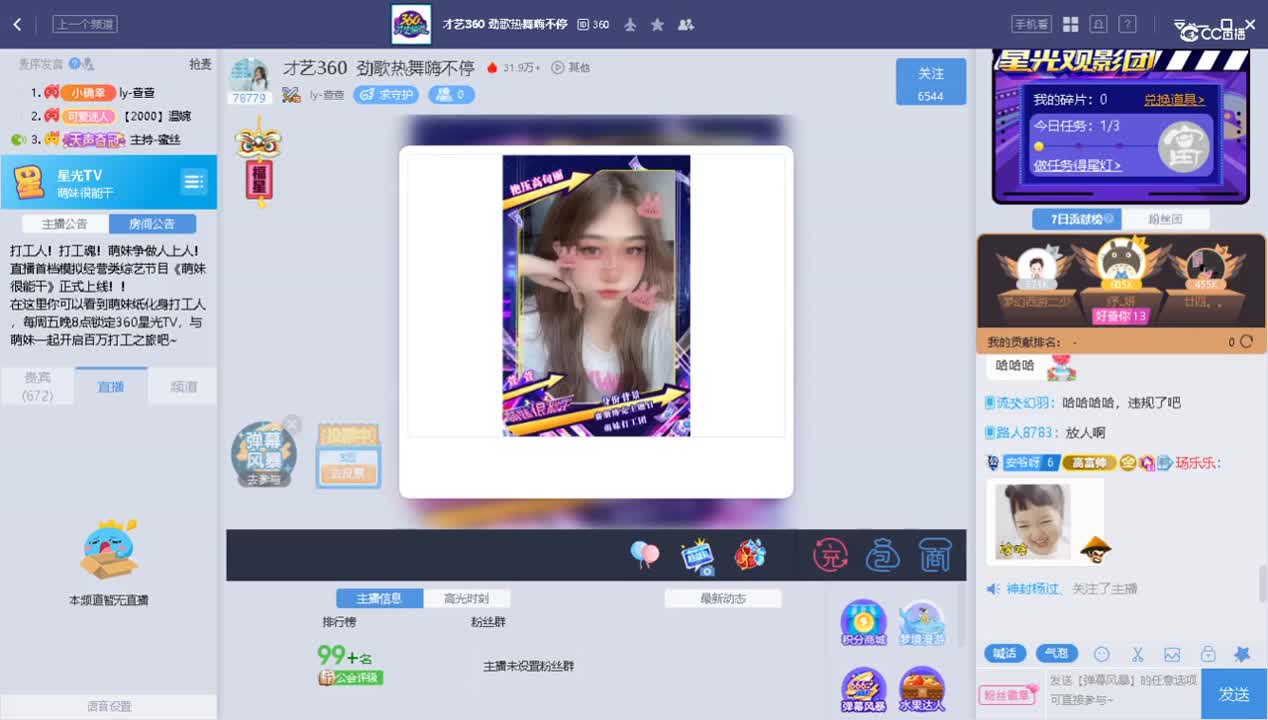Select the 粉丝团 tab
Image resolution: width=1268 pixels, height=720 pixels.
pyautogui.click(x=1165, y=219)
